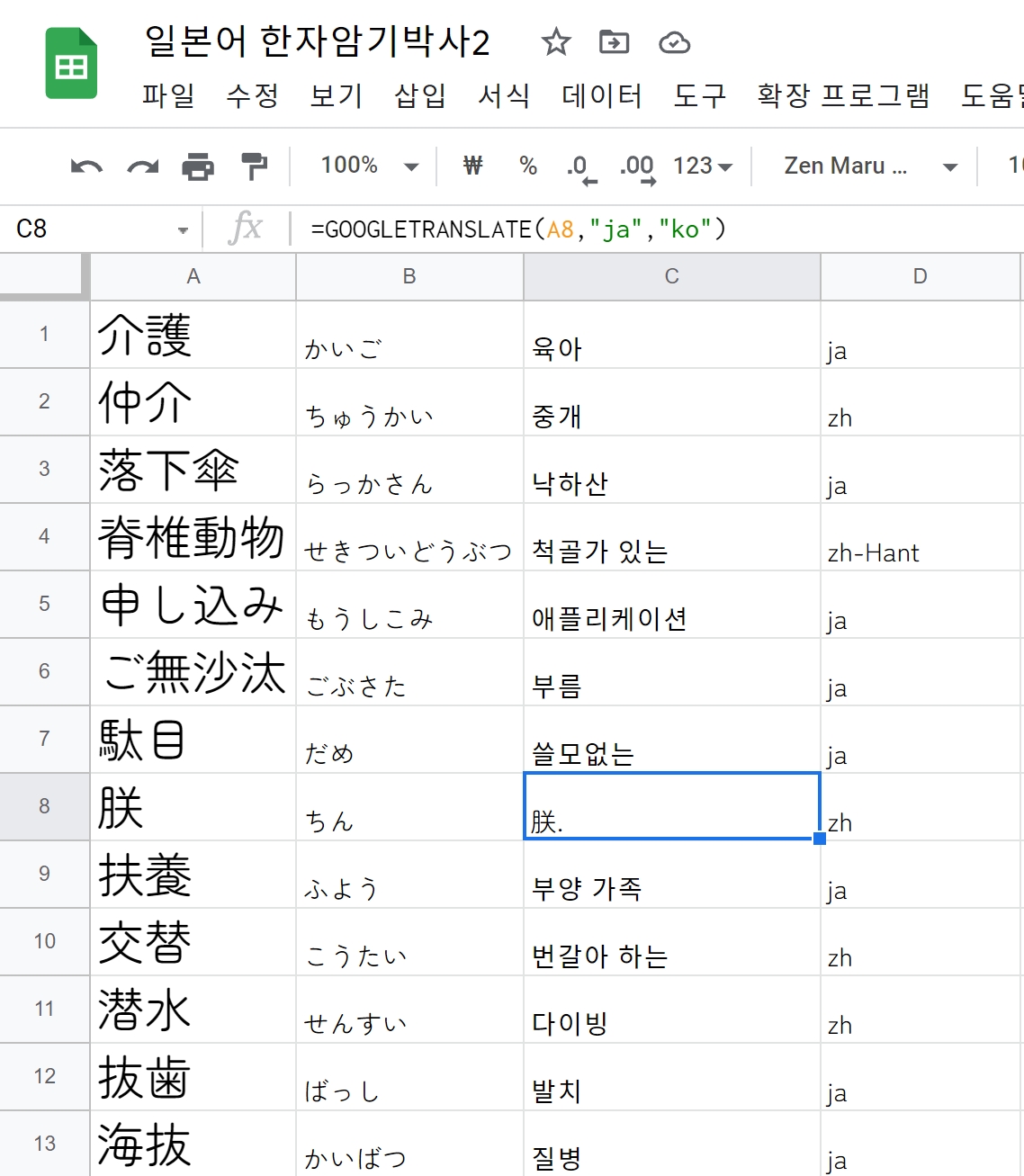
Task: Open the 123 number format dropdown
Action: click(703, 166)
